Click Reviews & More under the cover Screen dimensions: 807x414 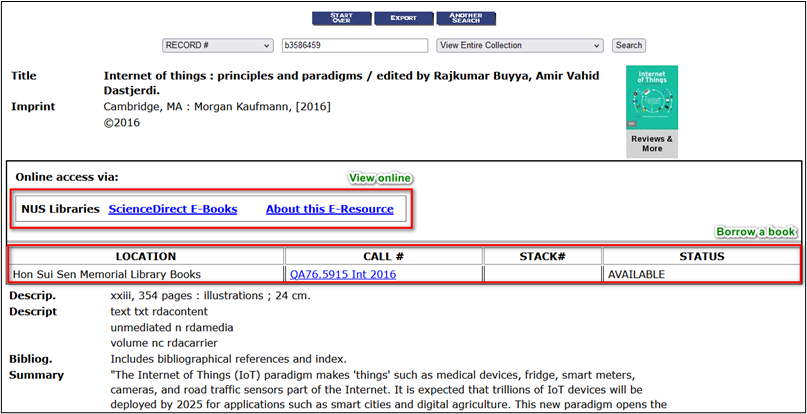pos(651,143)
